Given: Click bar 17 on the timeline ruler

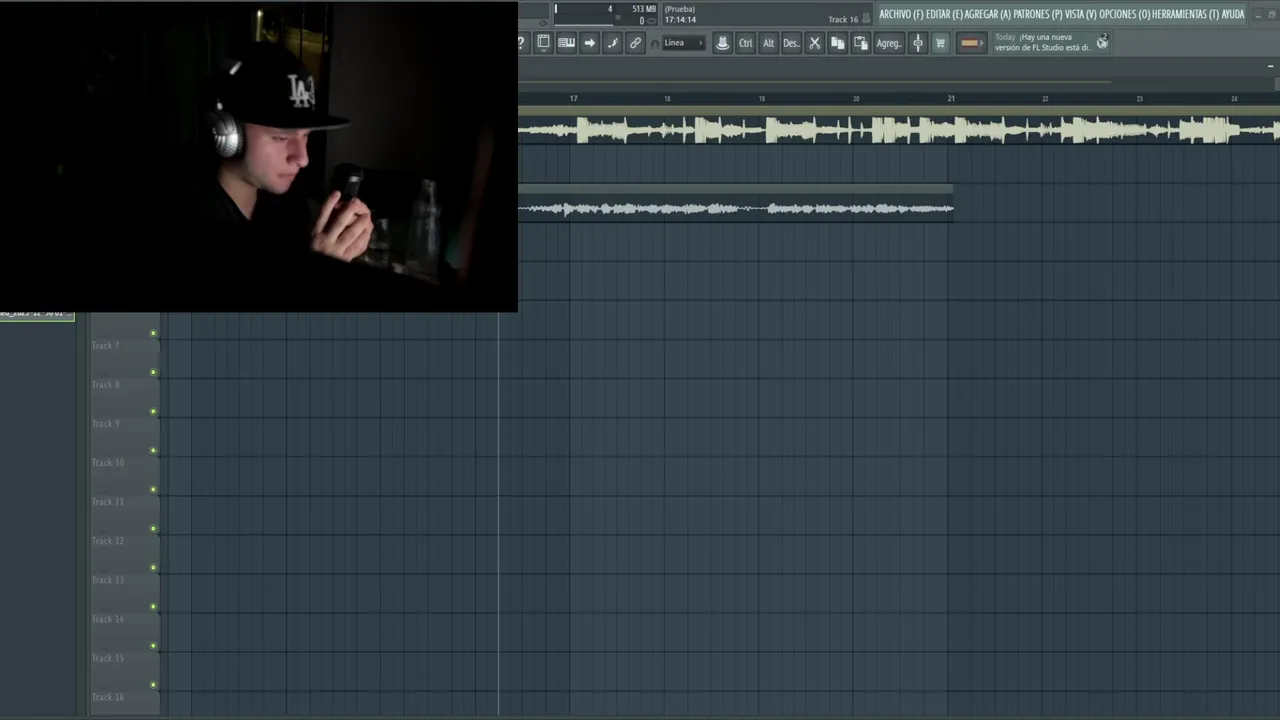Looking at the screenshot, I should click(573, 99).
